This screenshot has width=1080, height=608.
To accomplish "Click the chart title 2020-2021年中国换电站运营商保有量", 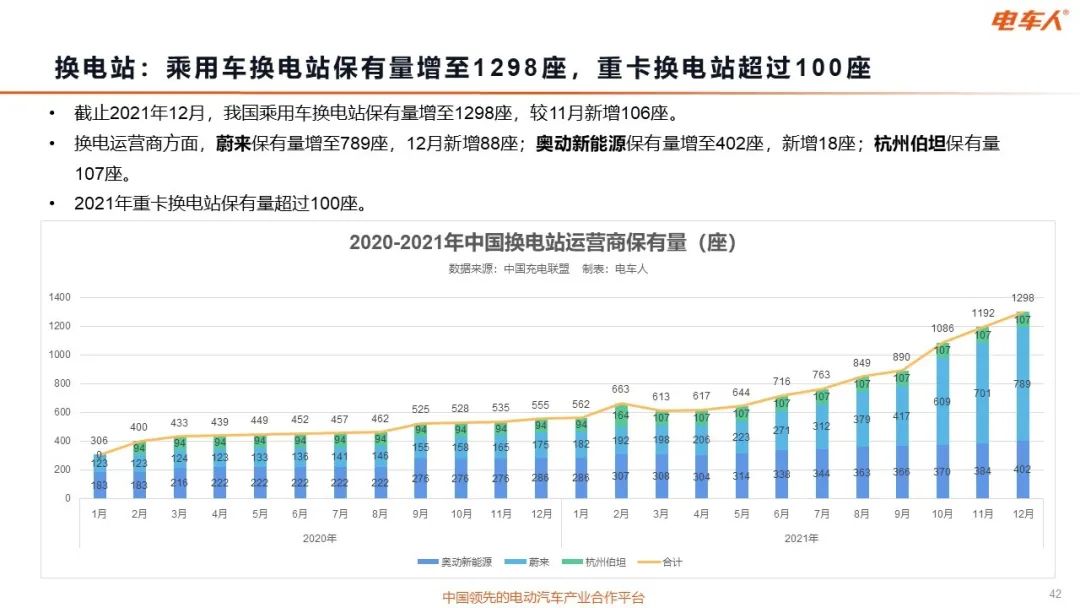I will coord(543,242).
